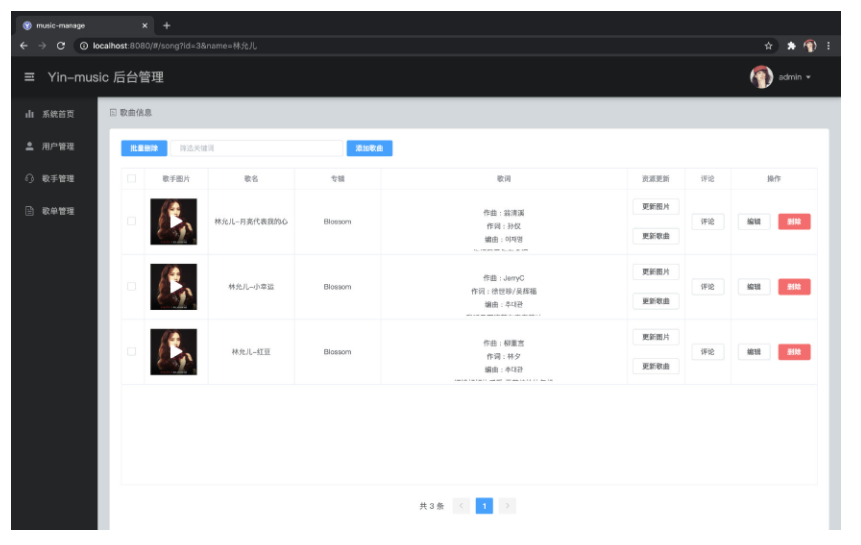Click the 共 3 条 total count text

(432, 506)
